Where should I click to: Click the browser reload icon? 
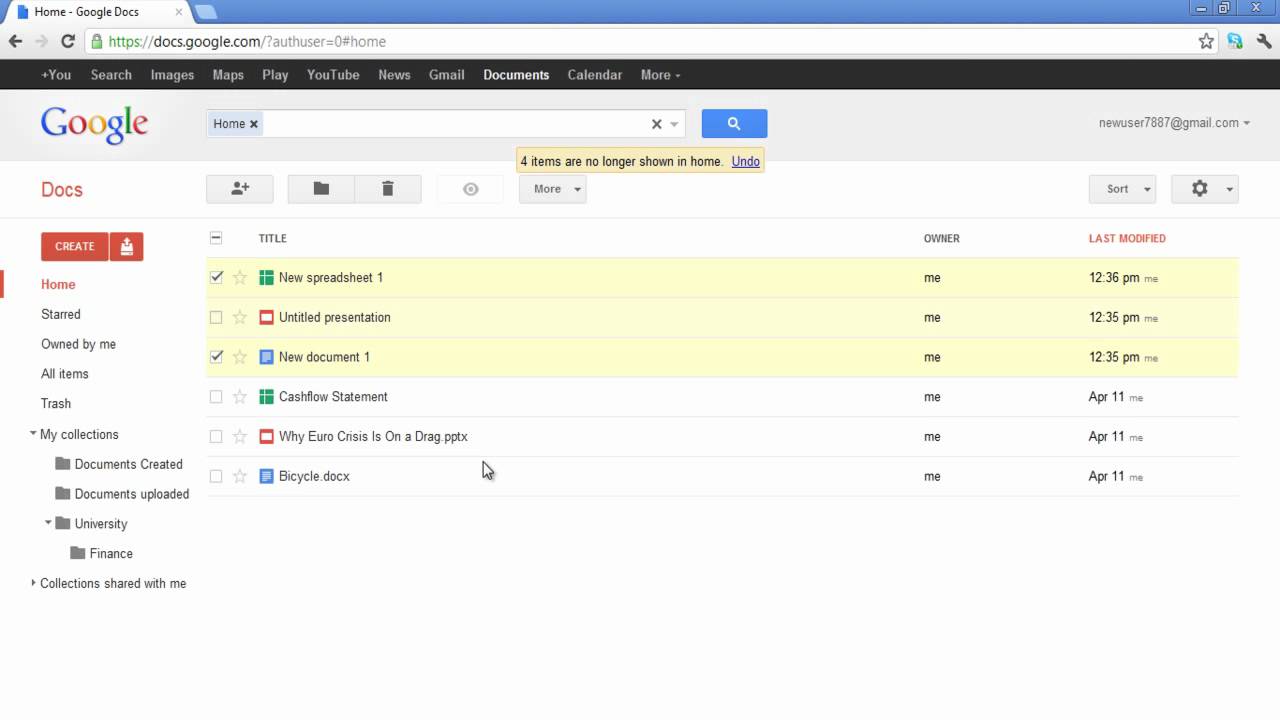tap(68, 41)
